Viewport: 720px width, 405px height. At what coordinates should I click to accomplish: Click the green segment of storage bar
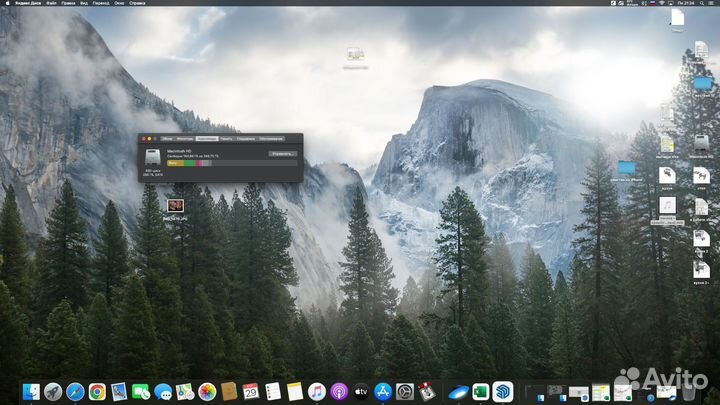189,163
